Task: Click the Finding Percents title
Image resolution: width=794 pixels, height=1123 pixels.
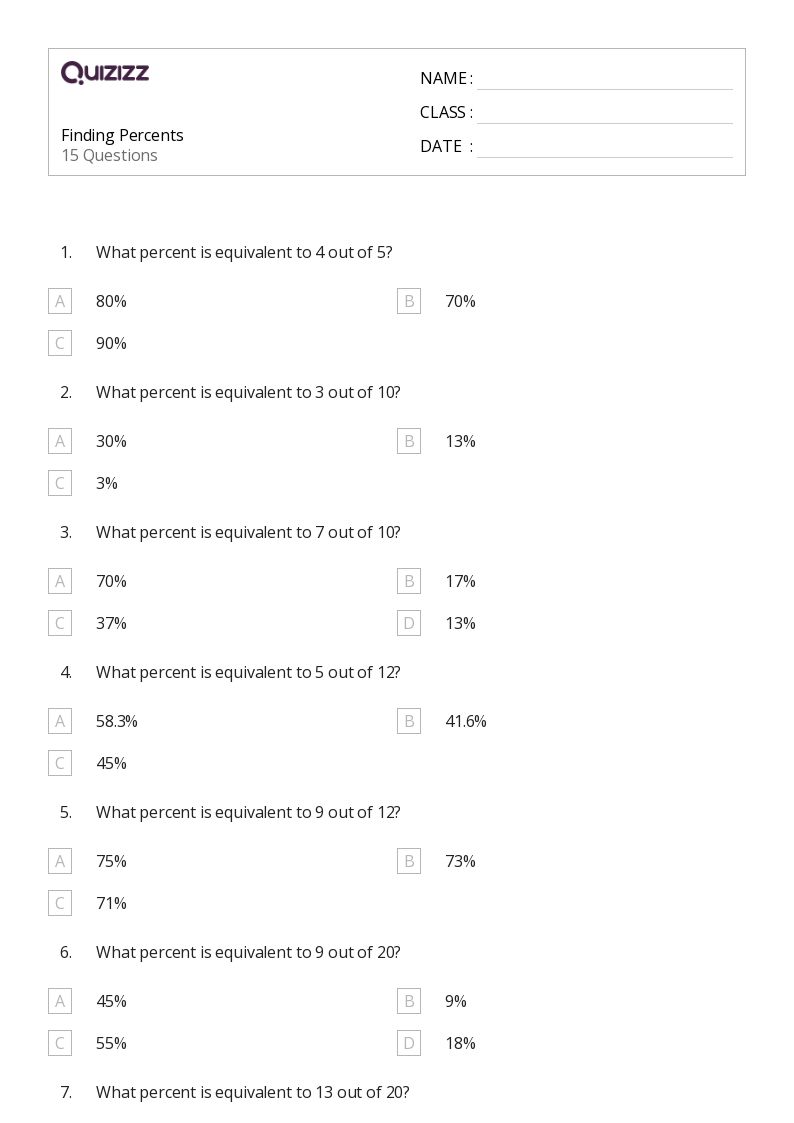Action: (122, 135)
